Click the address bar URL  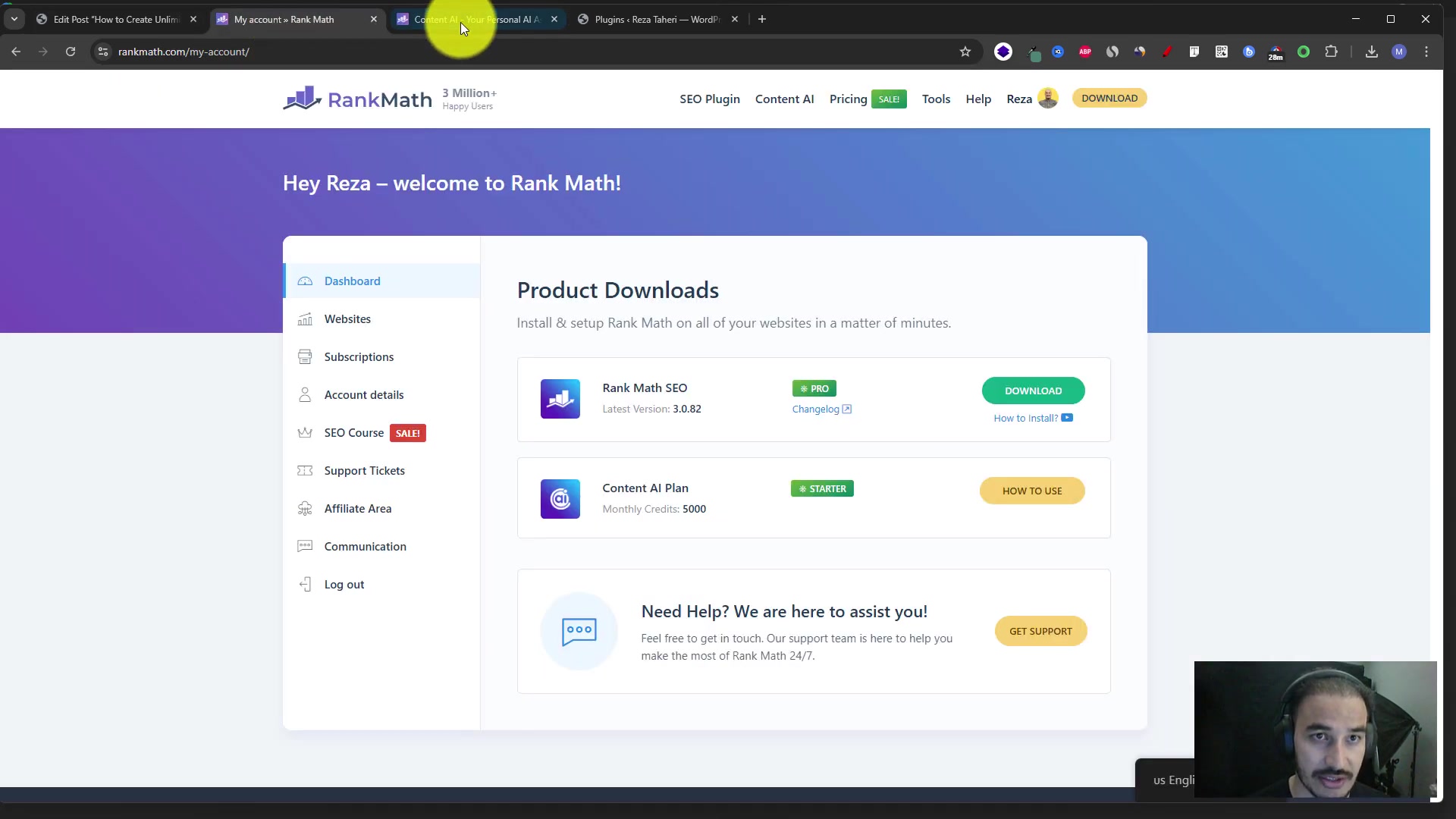pos(184,52)
